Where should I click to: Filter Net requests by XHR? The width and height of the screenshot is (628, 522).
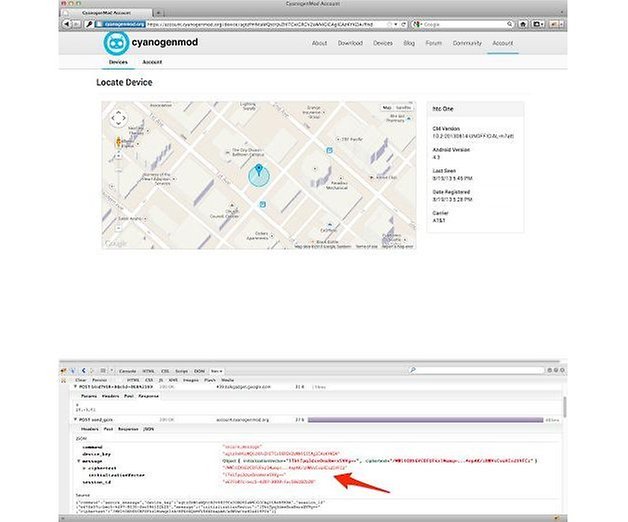pos(173,380)
